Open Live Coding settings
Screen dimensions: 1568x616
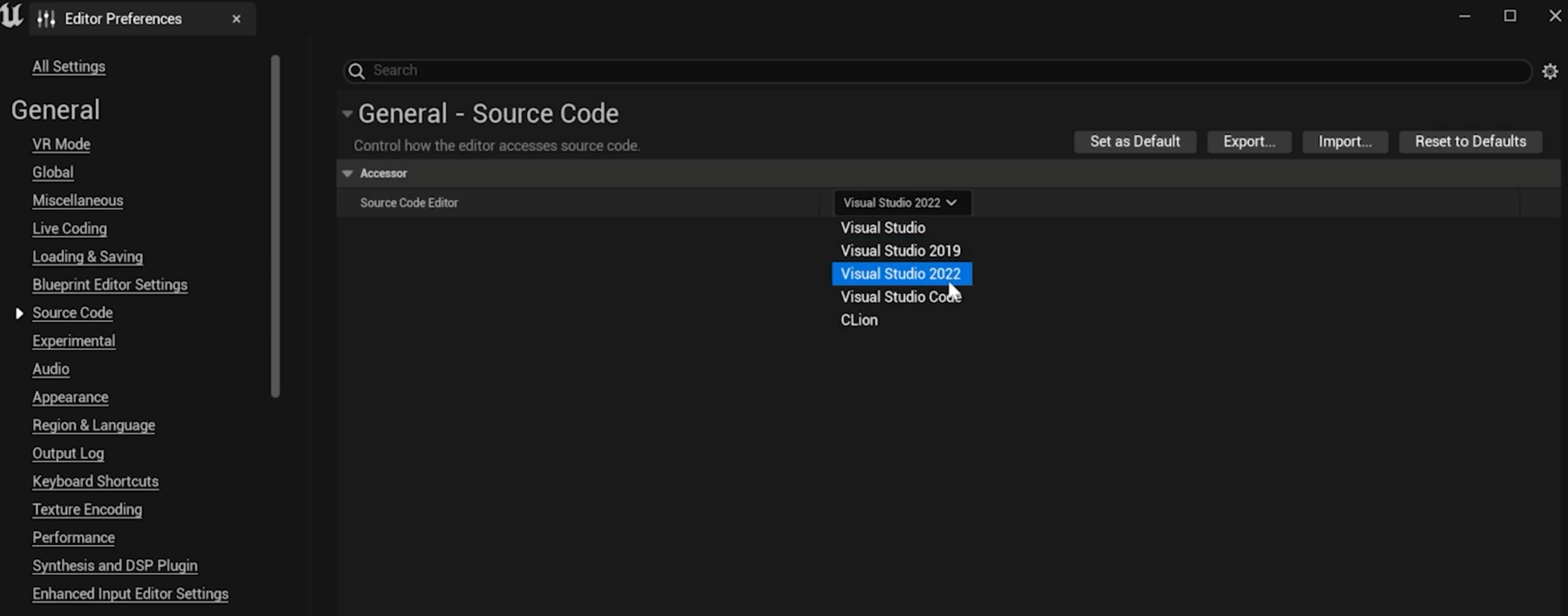pyautogui.click(x=70, y=229)
